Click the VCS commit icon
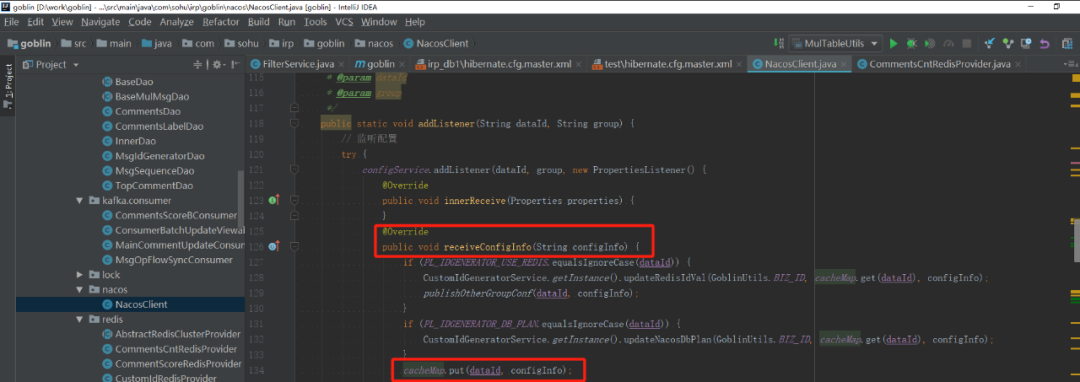Image resolution: width=1080 pixels, height=382 pixels. click(x=1009, y=43)
